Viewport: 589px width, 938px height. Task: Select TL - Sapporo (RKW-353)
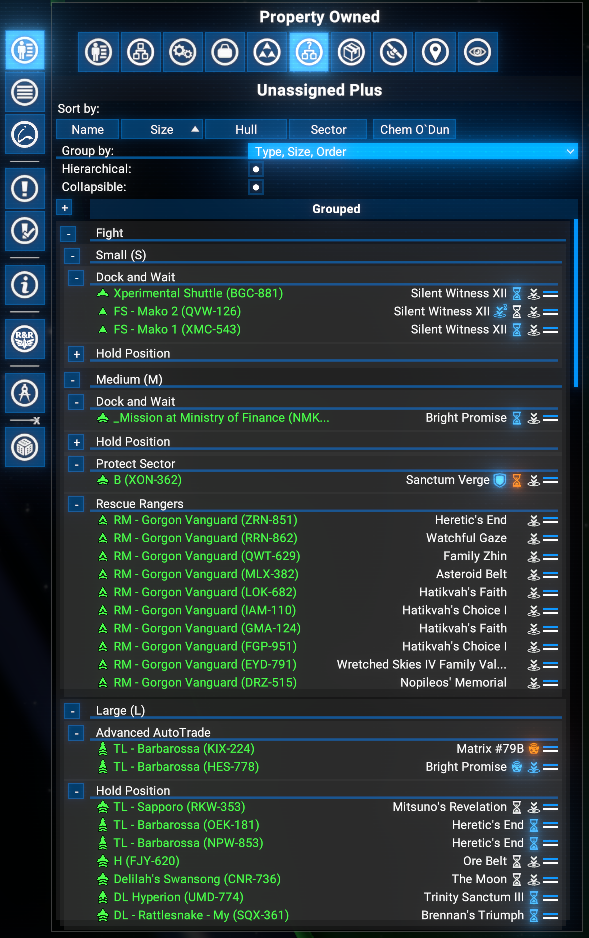[x=179, y=807]
